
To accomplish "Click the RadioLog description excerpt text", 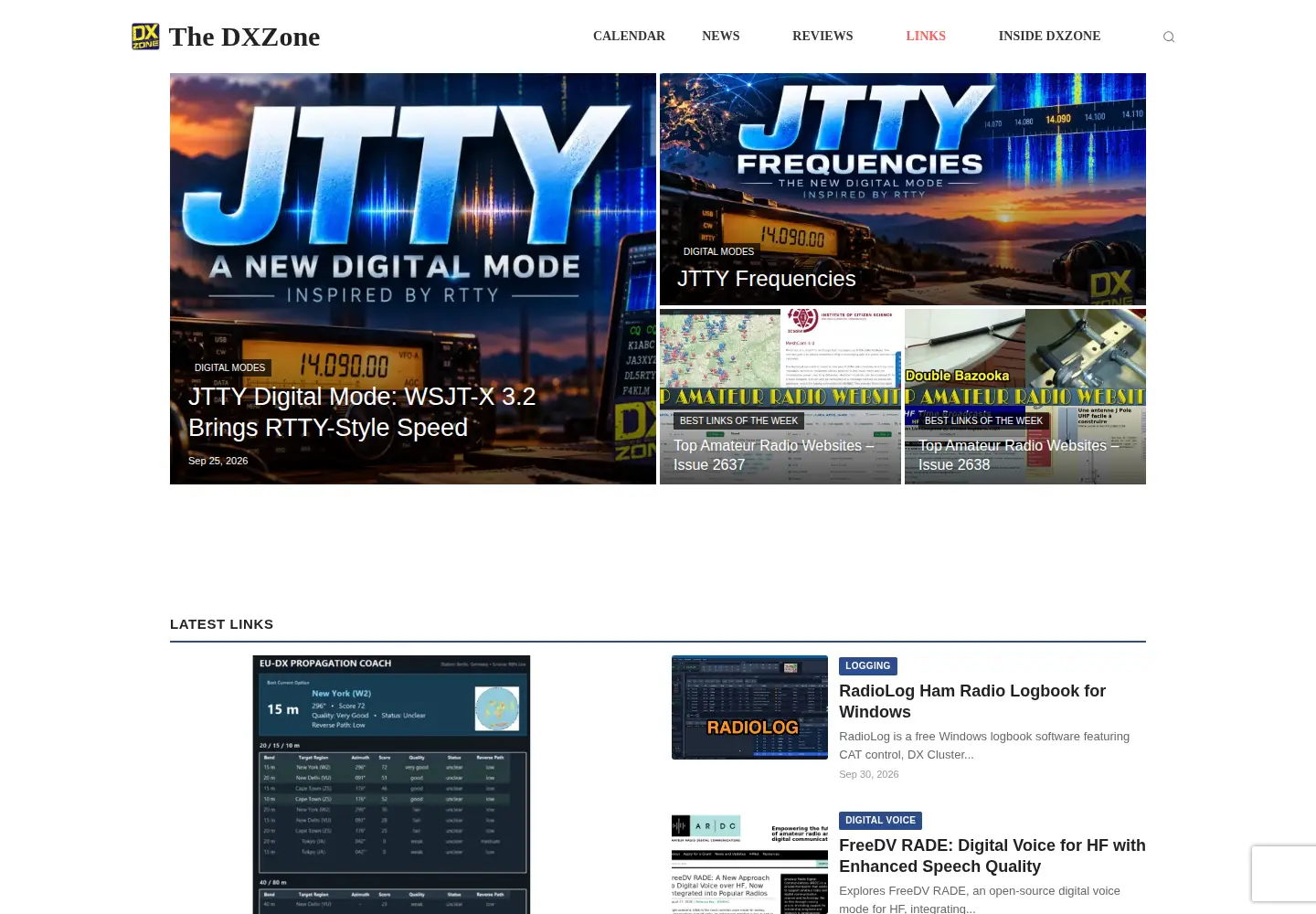I will pyautogui.click(x=984, y=745).
